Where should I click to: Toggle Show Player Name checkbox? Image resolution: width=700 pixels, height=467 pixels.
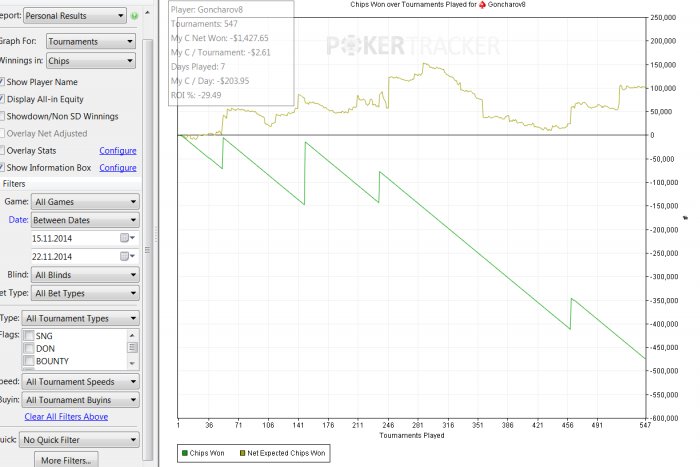point(2,82)
